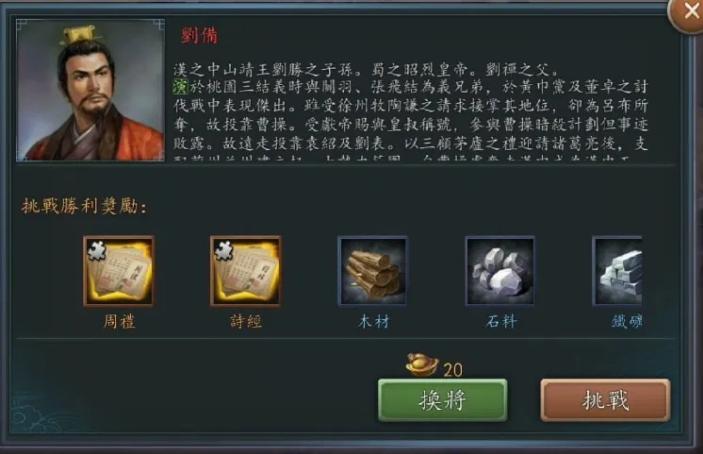Tap puzzle piece badge on 詩經 icon

[x=223, y=251]
